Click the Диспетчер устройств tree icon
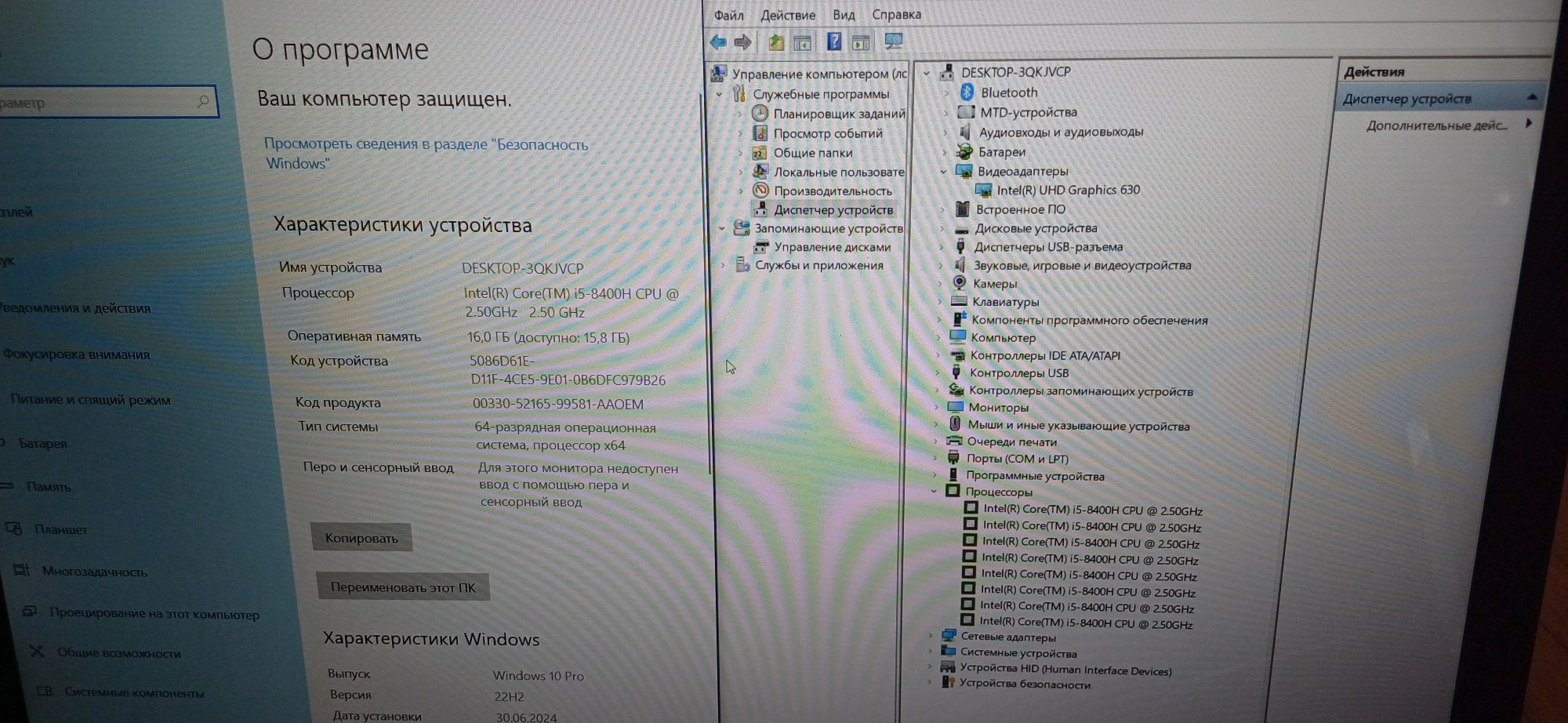Screen dimensions: 1568x723 (760, 209)
